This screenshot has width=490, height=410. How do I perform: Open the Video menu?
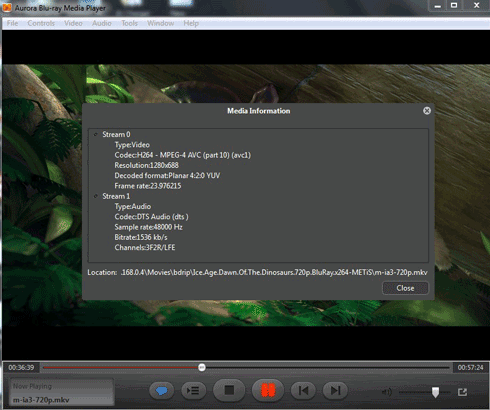coord(73,23)
